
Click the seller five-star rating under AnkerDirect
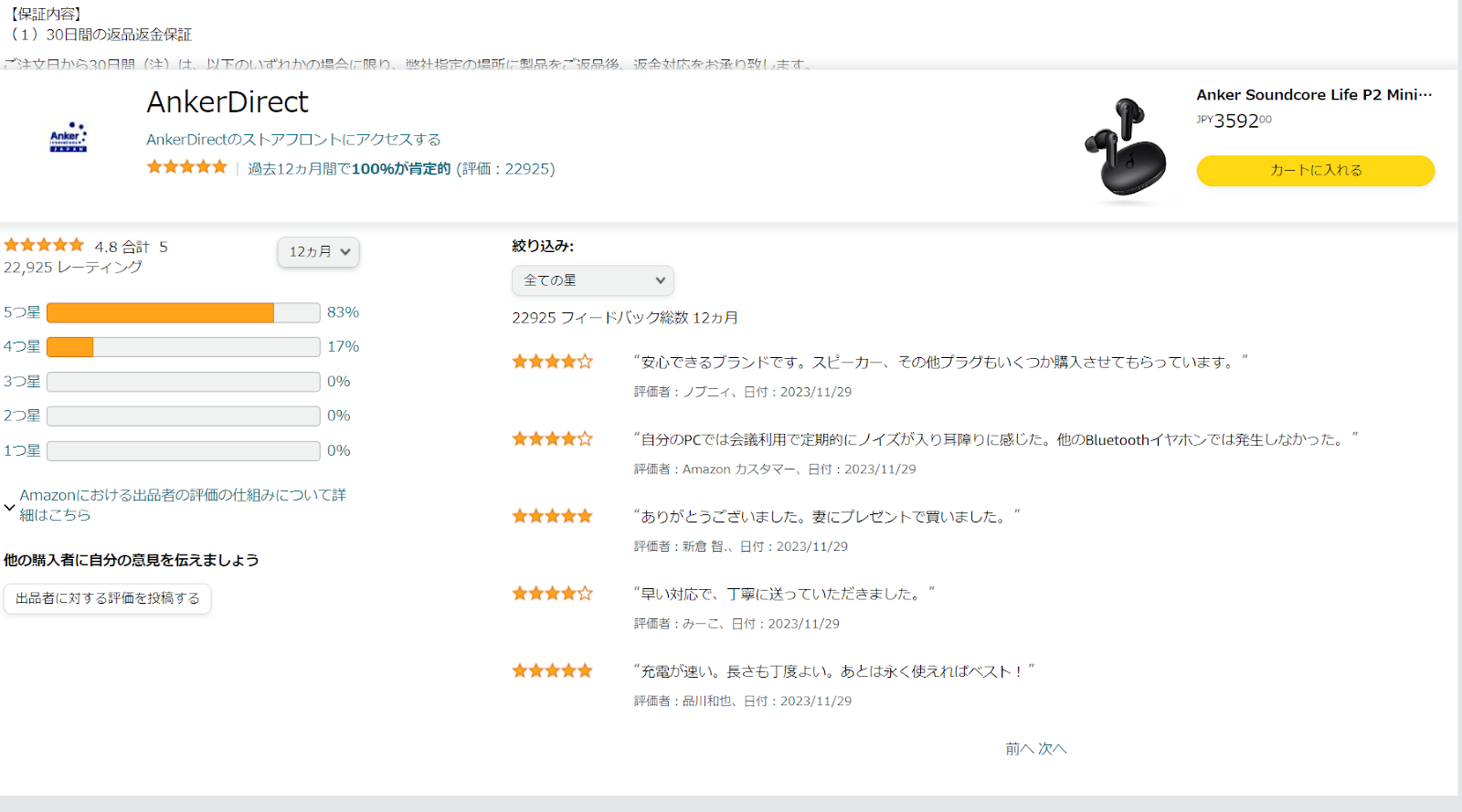pyautogui.click(x=186, y=167)
